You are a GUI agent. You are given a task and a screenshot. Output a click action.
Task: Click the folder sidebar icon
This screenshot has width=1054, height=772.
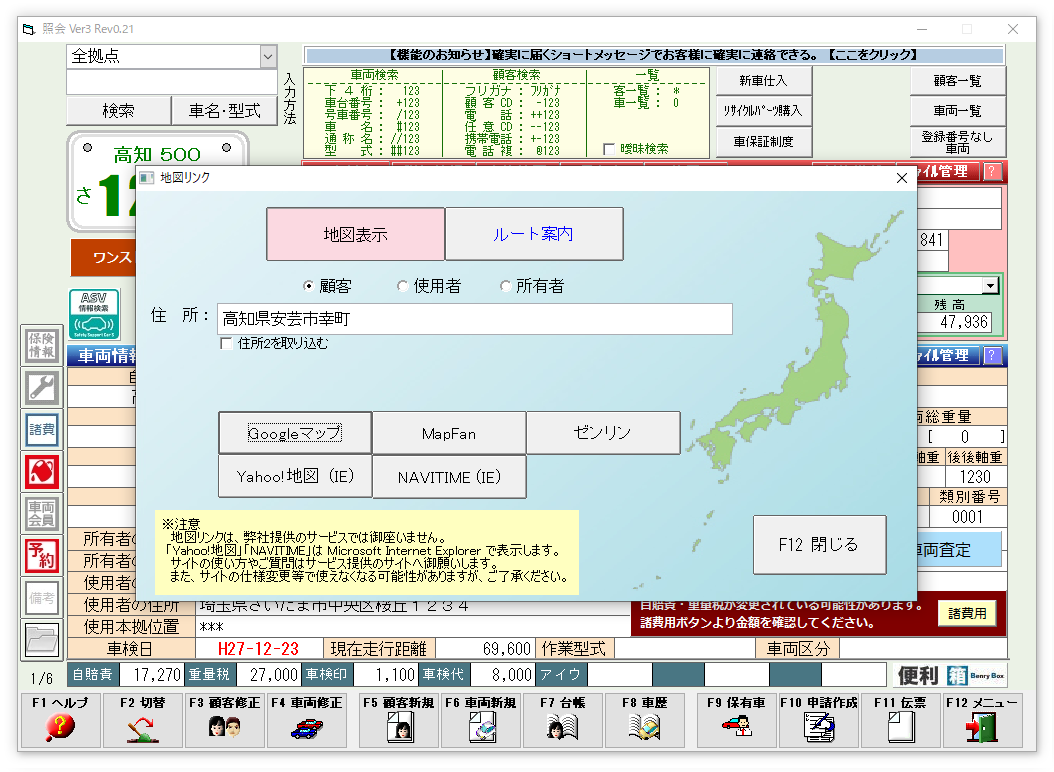coord(42,640)
